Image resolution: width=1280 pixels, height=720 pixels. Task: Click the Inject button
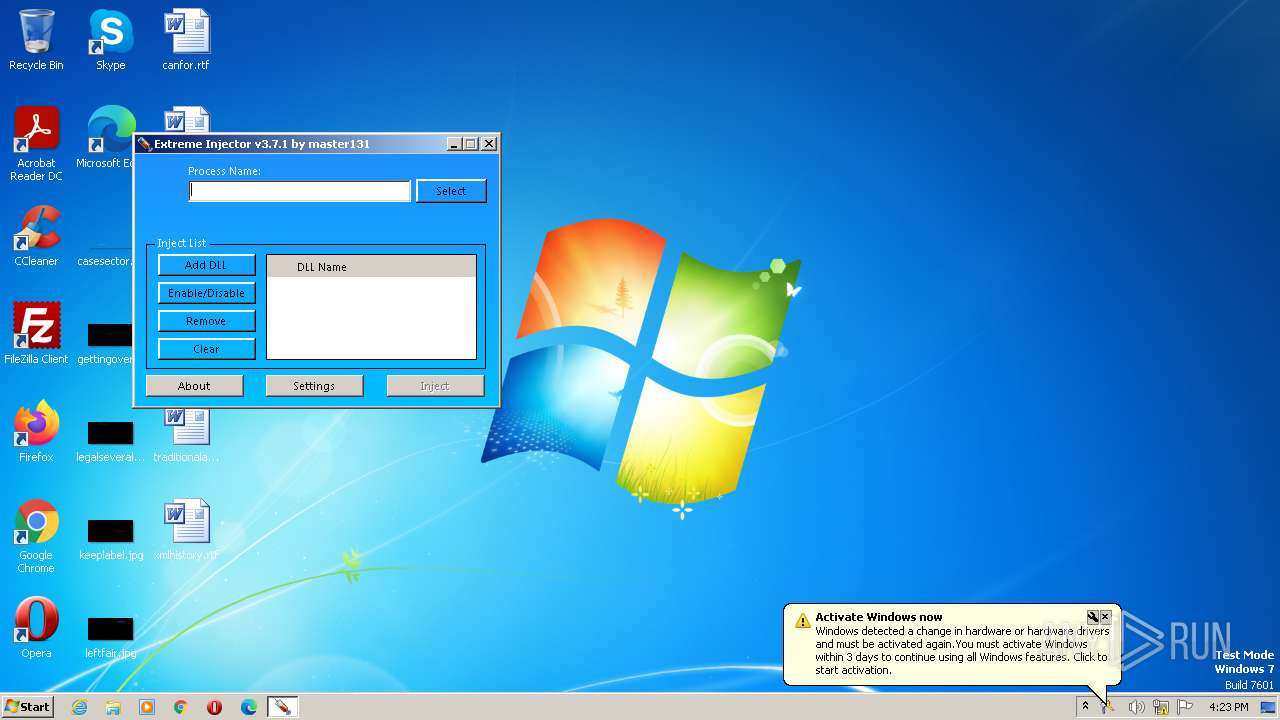(x=435, y=386)
